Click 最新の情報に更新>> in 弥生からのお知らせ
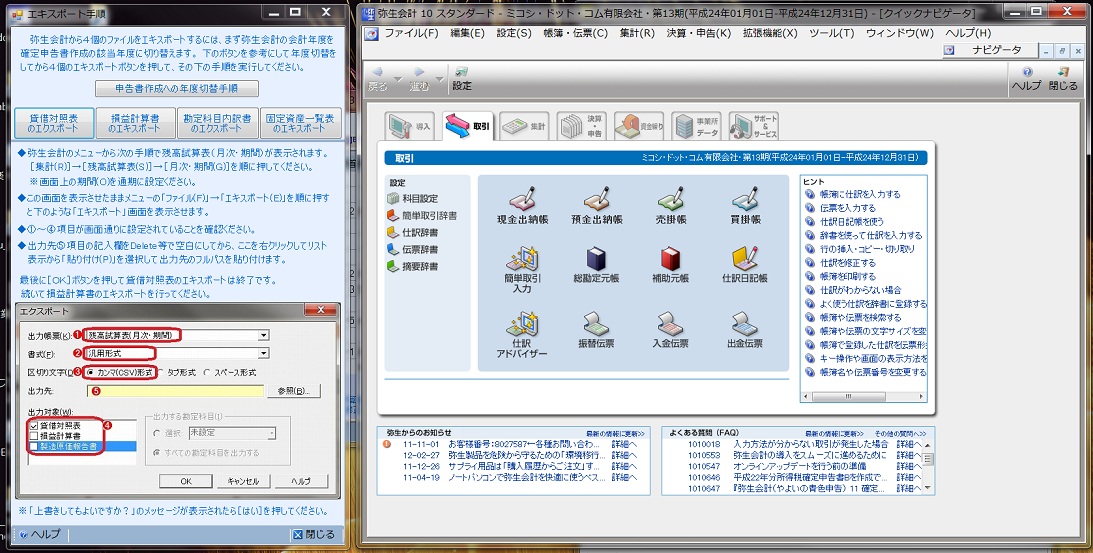 tap(615, 433)
